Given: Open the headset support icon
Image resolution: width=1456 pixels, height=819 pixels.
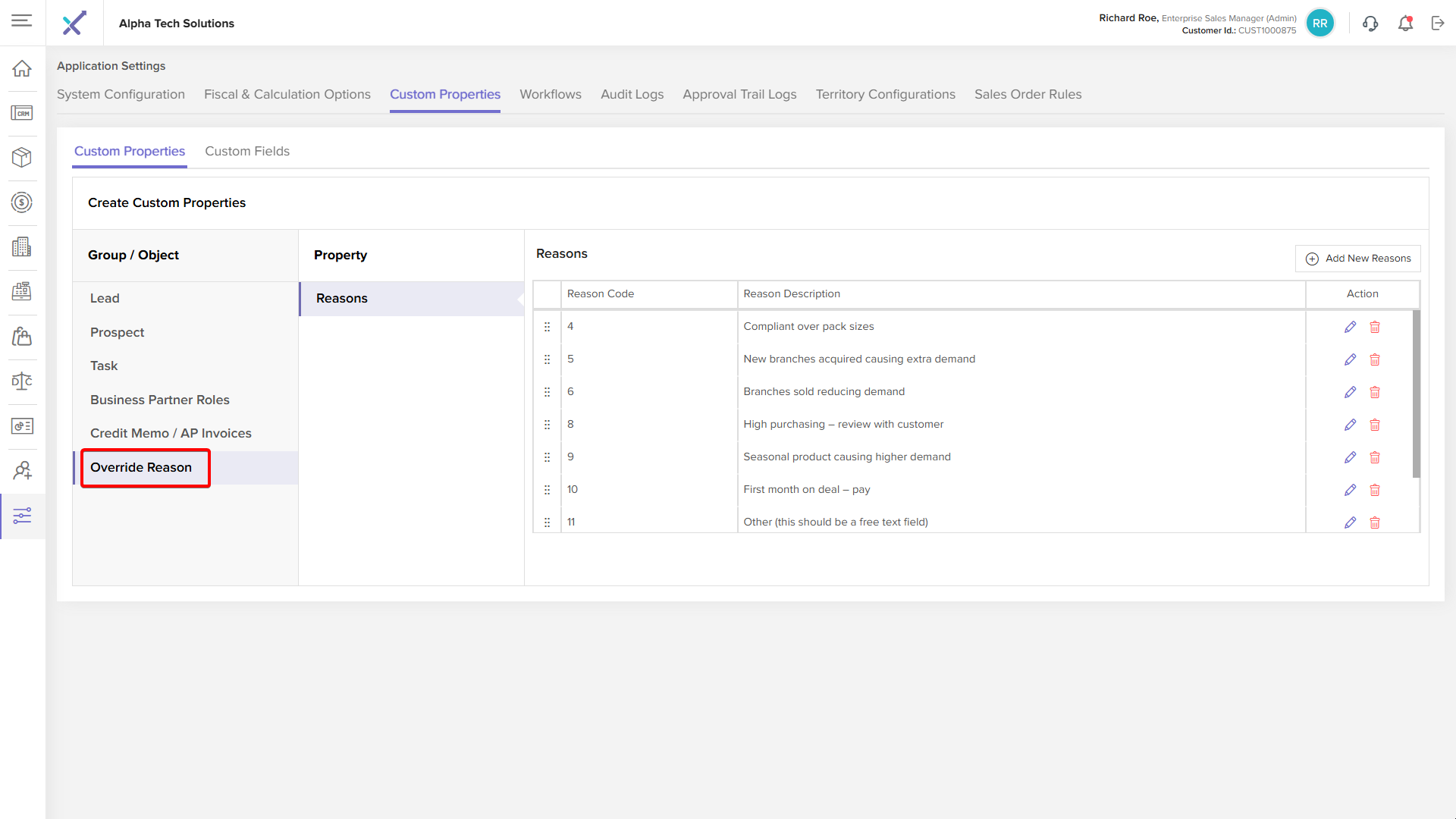Looking at the screenshot, I should (x=1370, y=24).
